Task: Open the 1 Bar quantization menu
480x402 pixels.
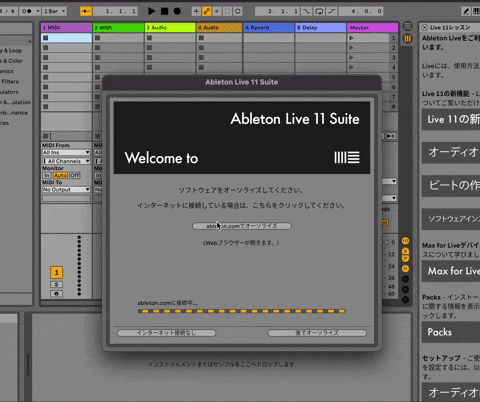Action: [54, 11]
